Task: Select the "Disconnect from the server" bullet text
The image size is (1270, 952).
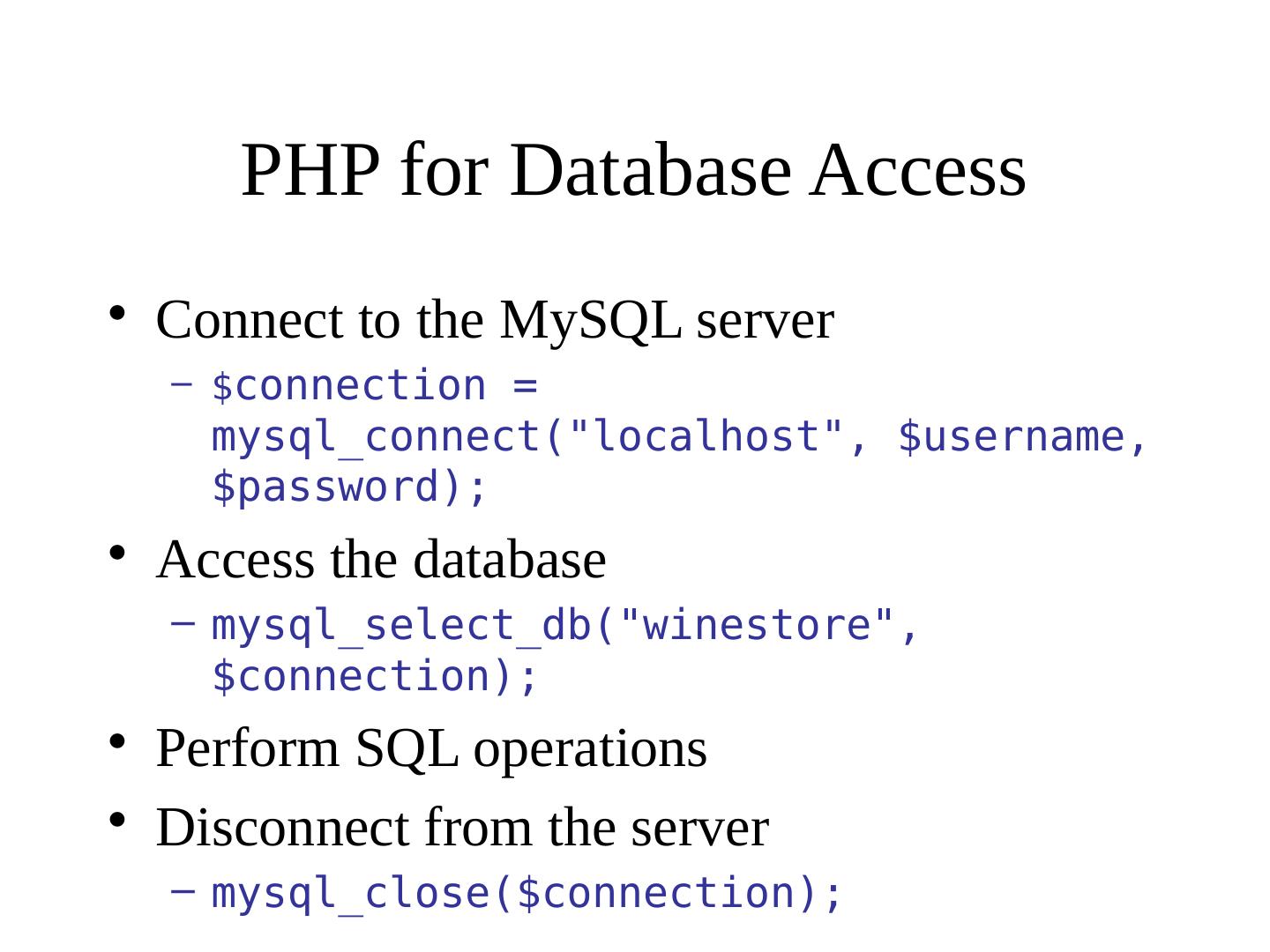Action: 462,828
